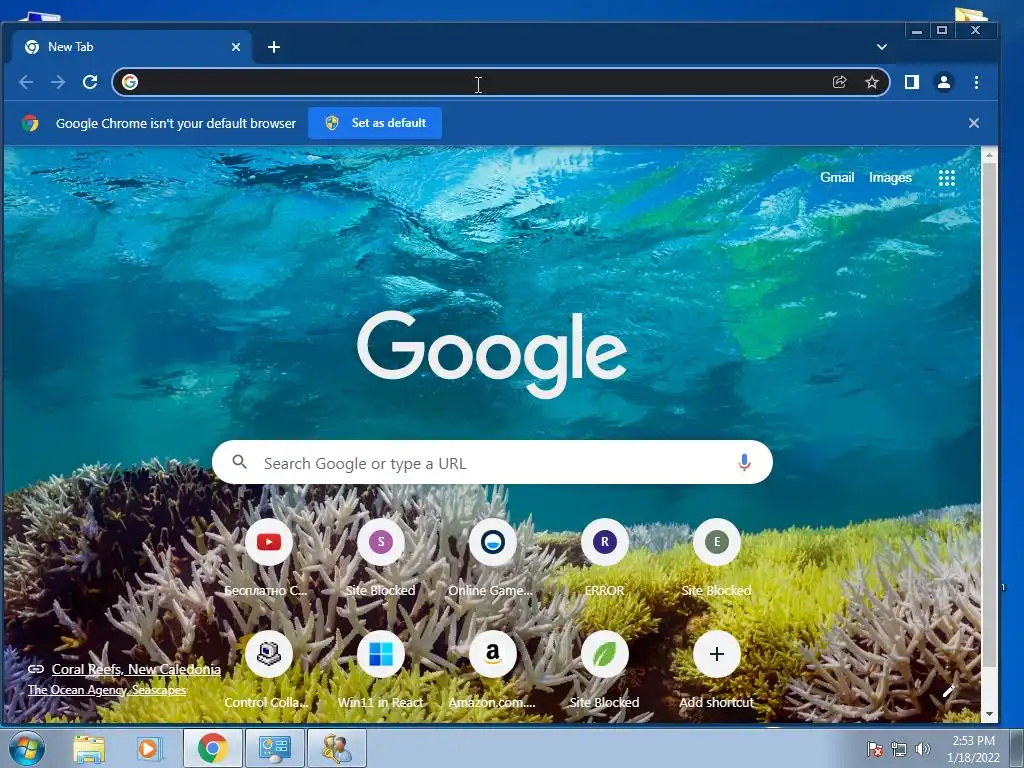Share this page using the share icon
The width and height of the screenshot is (1024, 768).
[840, 82]
